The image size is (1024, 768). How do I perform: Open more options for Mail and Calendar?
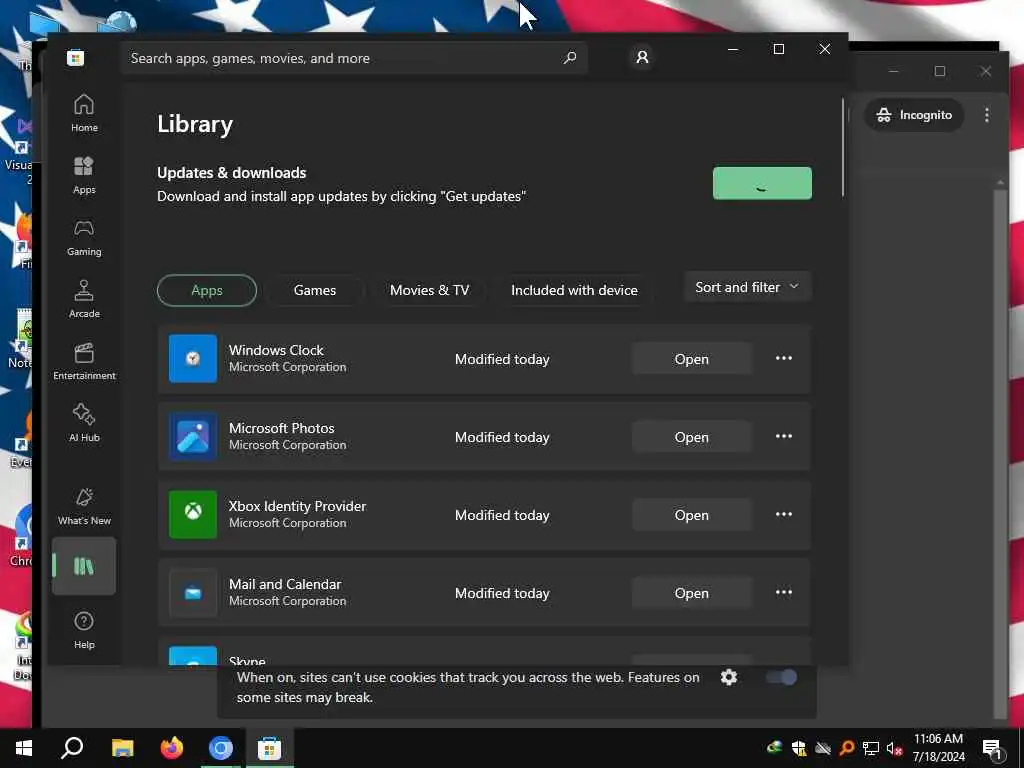tap(784, 592)
